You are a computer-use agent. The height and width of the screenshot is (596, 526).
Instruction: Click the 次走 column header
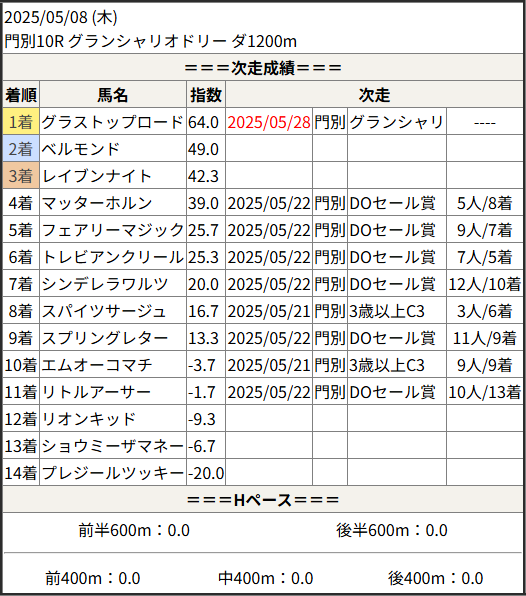click(374, 95)
